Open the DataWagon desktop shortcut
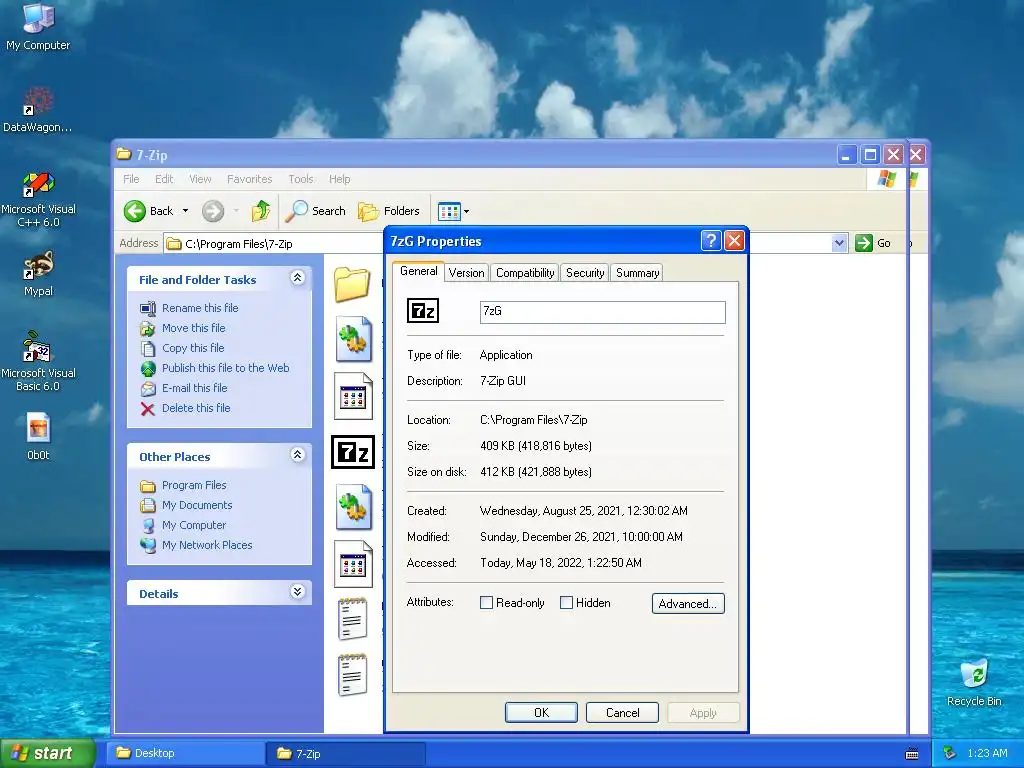Viewport: 1024px width, 768px height. coord(38,109)
